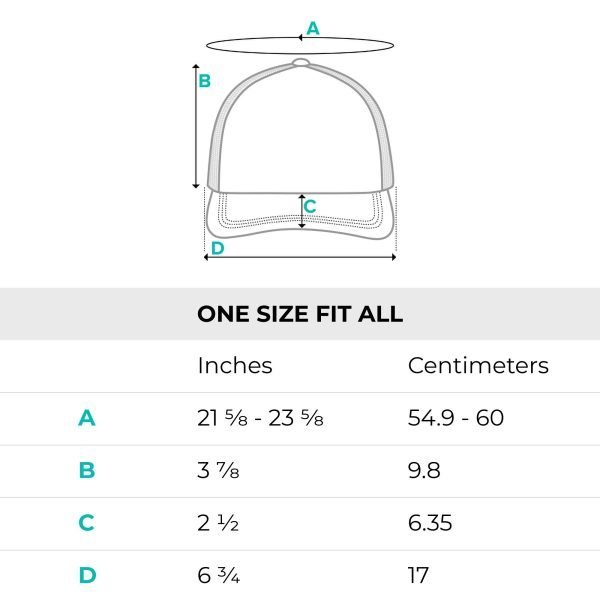Click the 2 ½ inches value
Image resolution: width=600 pixels, height=600 pixels.
pyautogui.click(x=218, y=522)
